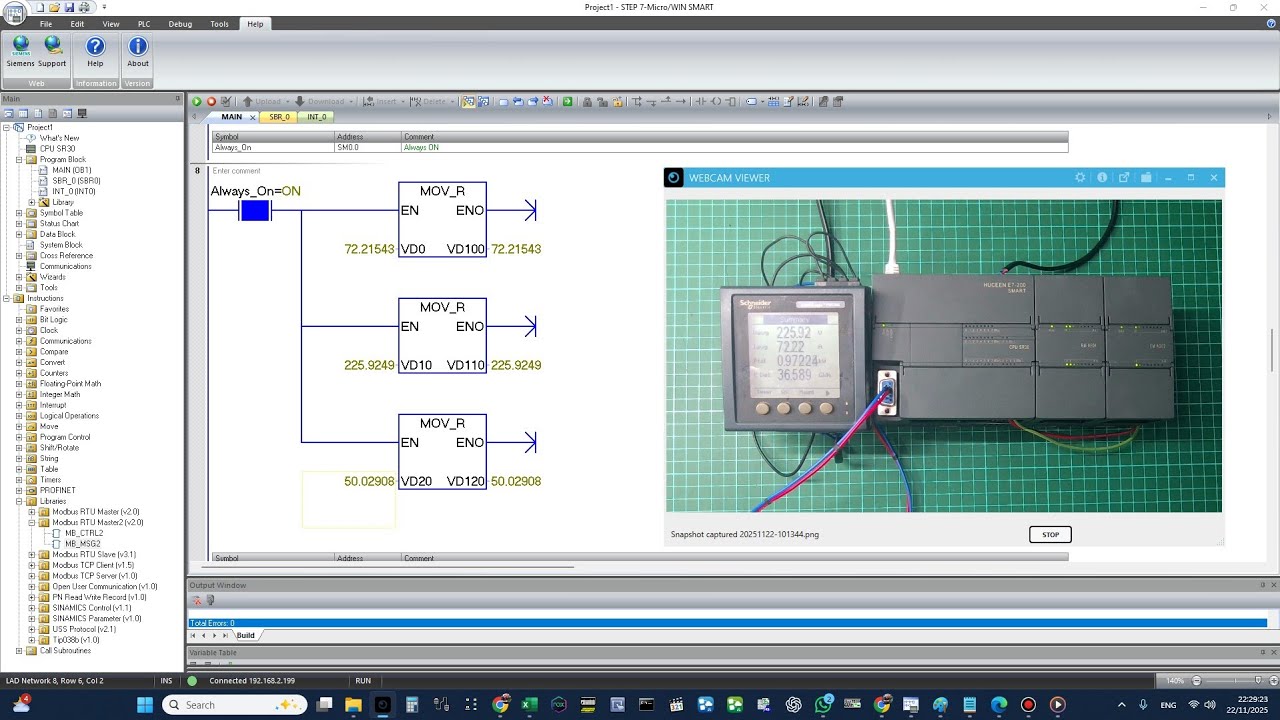Click the padlock lock icon in toolbar

pos(587,101)
